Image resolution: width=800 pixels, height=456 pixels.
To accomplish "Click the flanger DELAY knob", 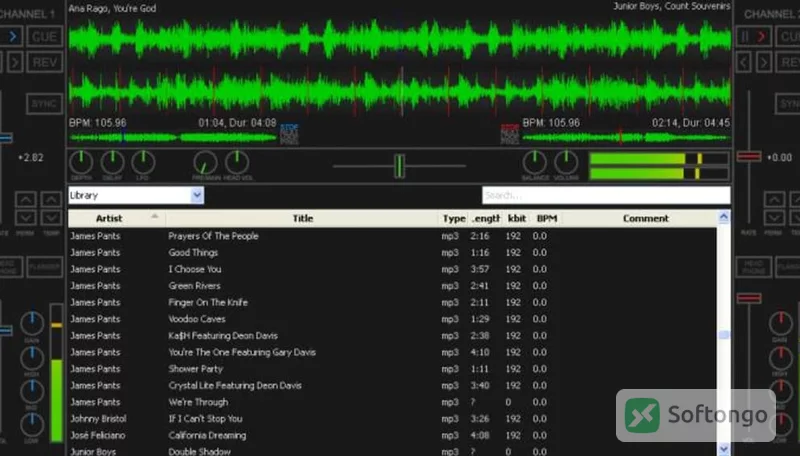I will coord(112,163).
